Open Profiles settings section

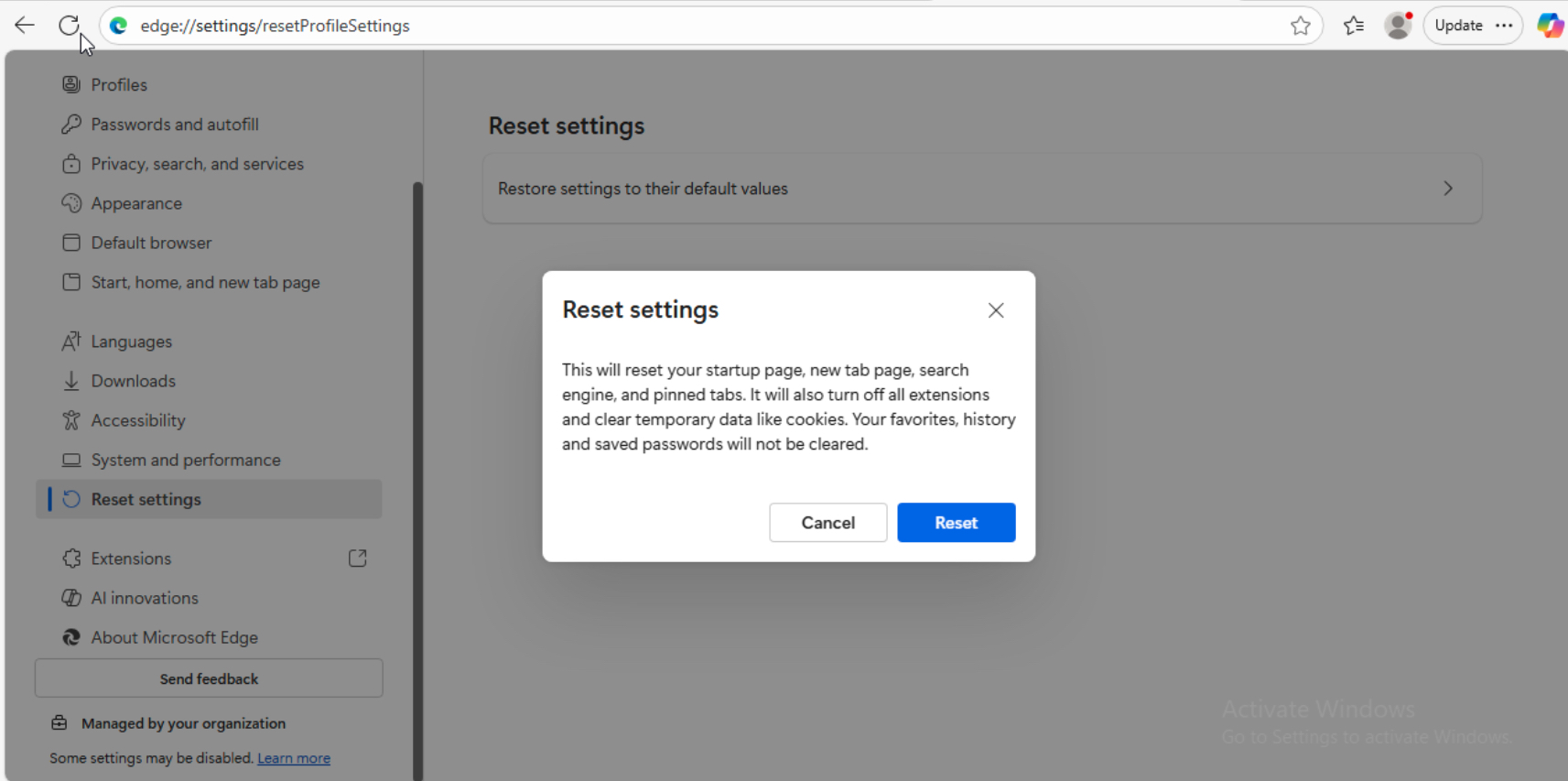click(209, 85)
